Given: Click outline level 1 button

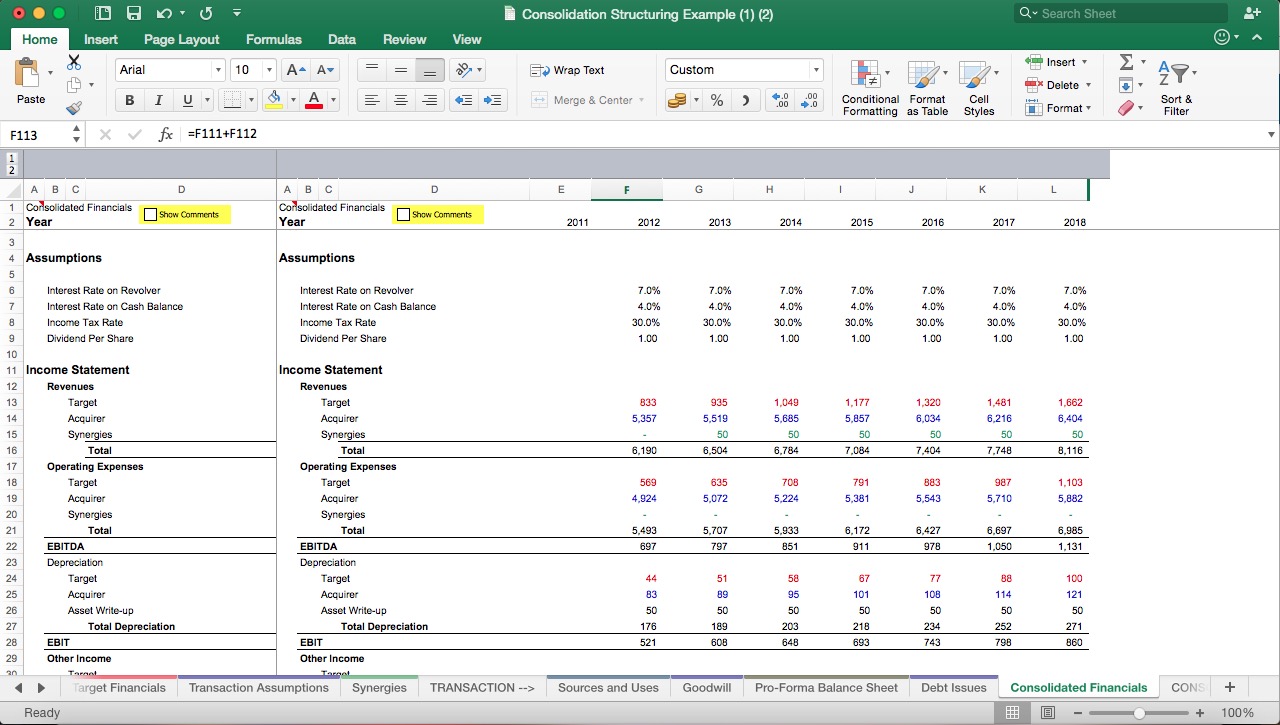Looking at the screenshot, I should click(x=12, y=158).
